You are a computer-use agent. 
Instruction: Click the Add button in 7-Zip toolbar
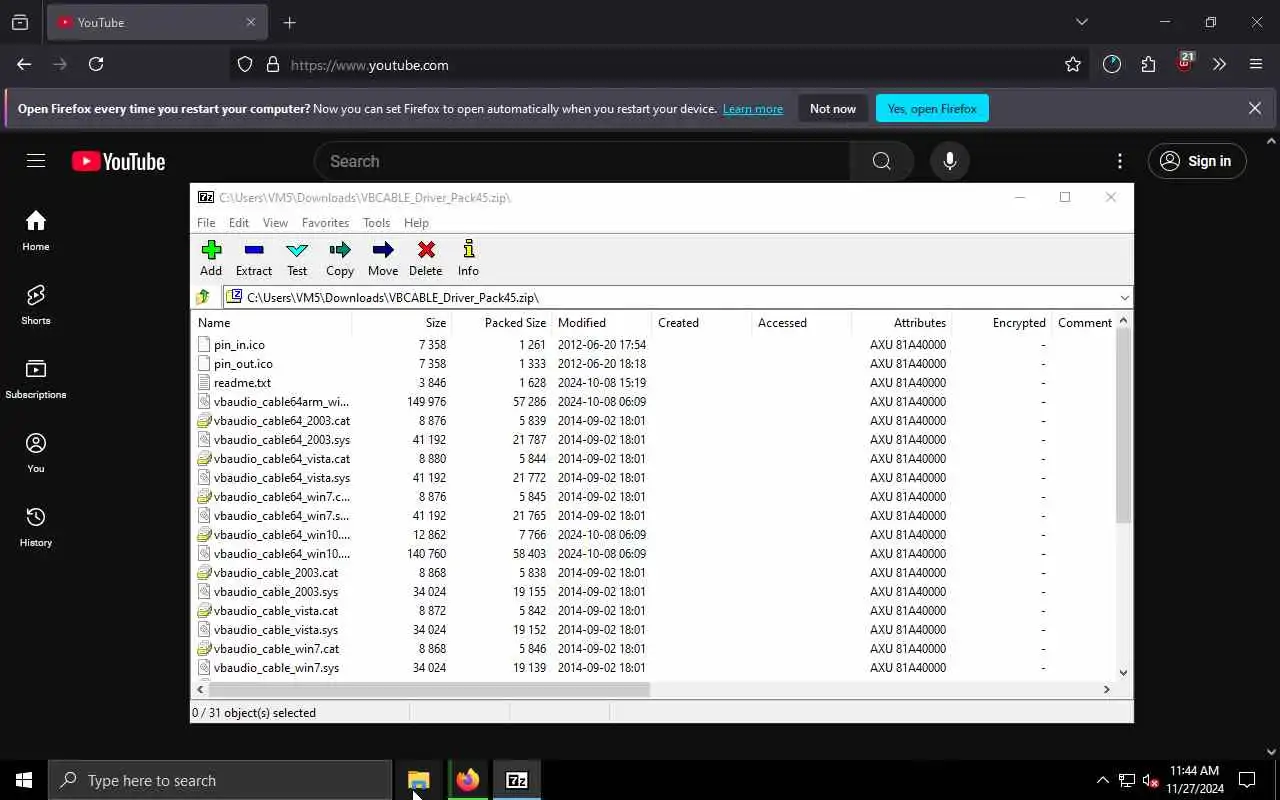click(211, 258)
